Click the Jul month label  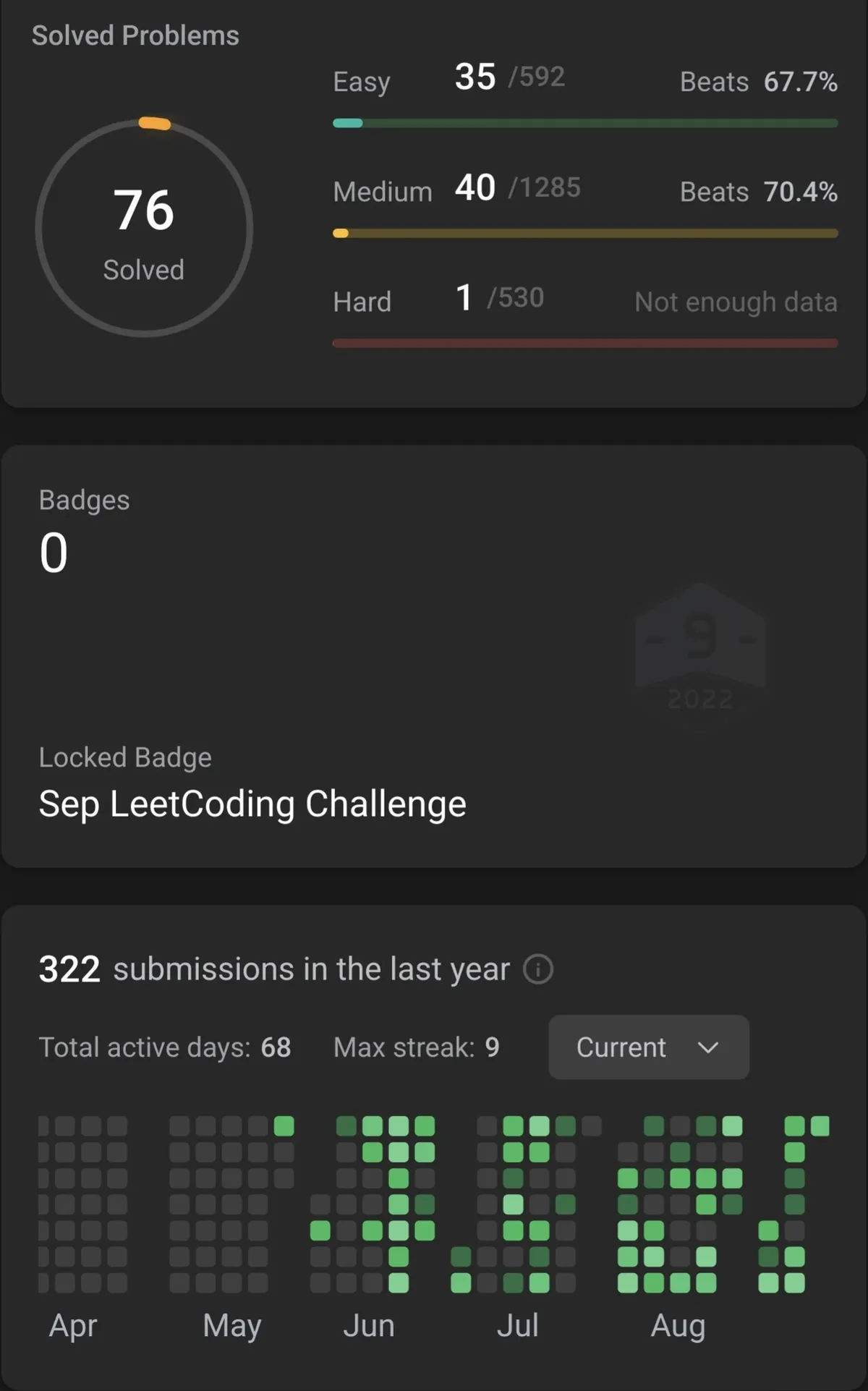(x=518, y=1326)
